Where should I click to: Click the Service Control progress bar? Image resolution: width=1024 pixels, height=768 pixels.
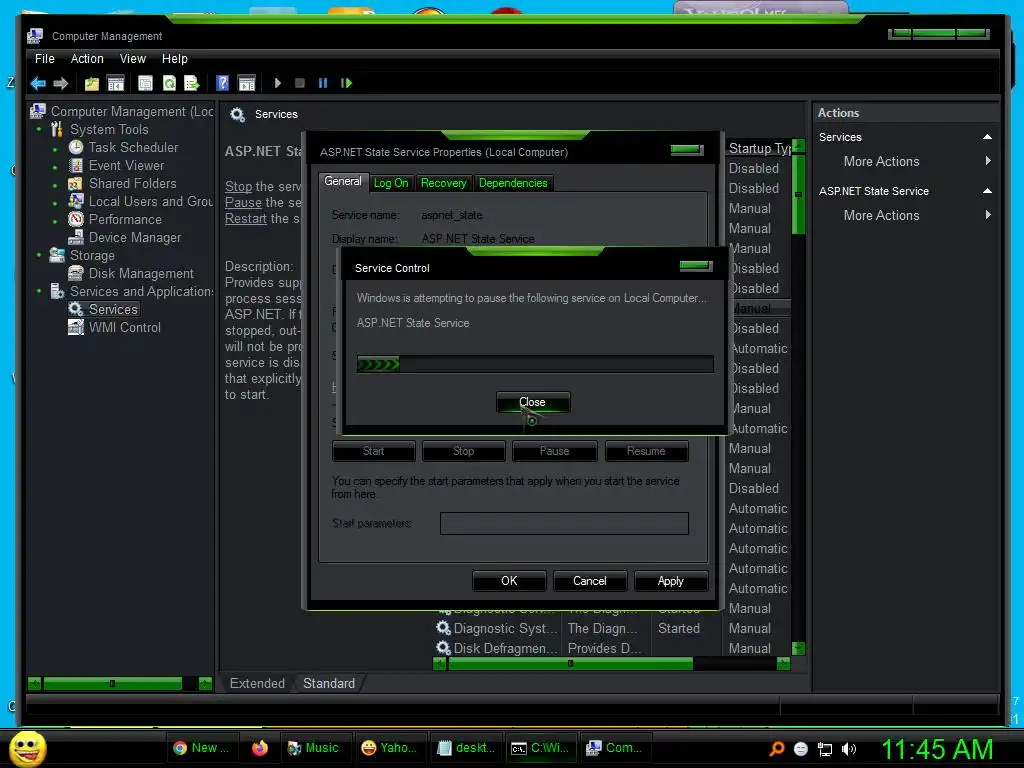535,364
